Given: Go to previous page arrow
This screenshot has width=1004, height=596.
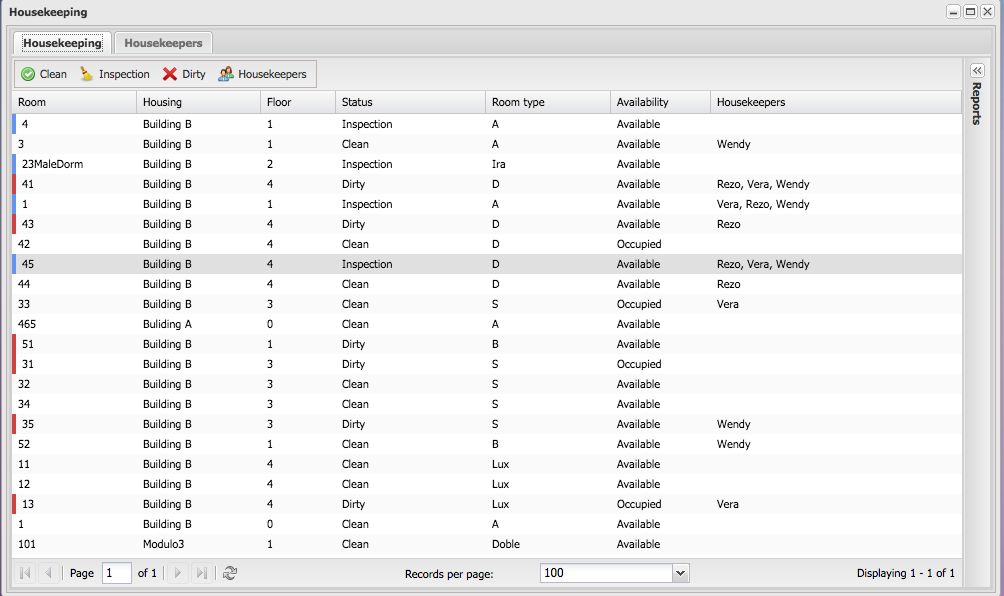Looking at the screenshot, I should click(x=48, y=573).
